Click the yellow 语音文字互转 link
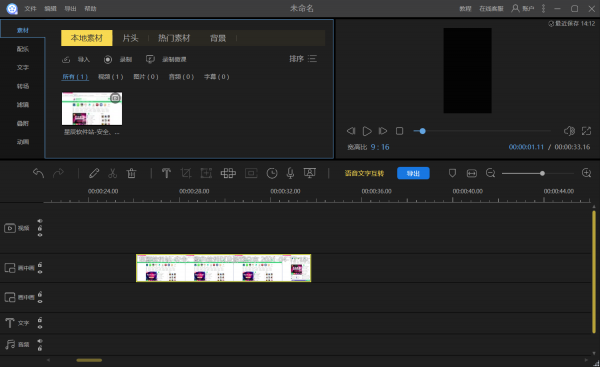This screenshot has height=367, width=600. [x=364, y=173]
